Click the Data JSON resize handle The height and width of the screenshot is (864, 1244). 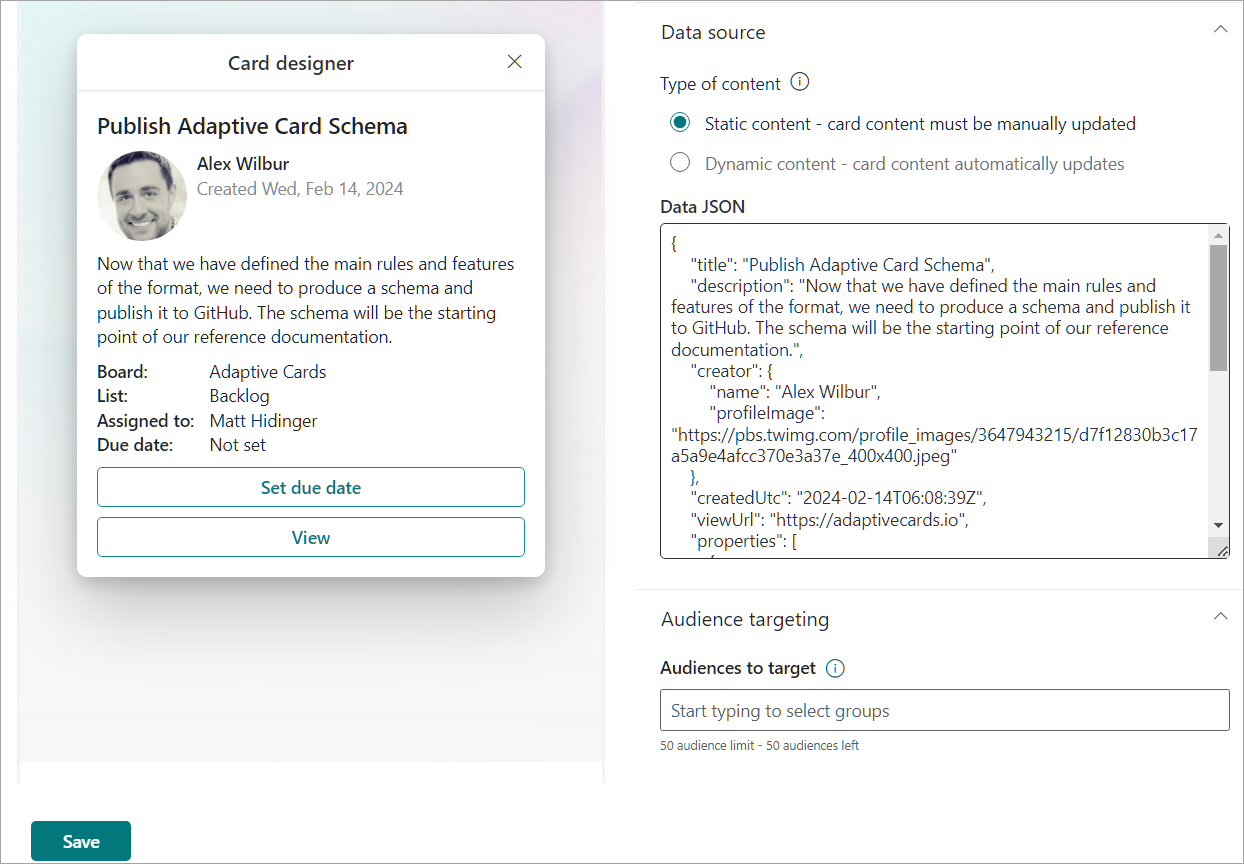[x=1222, y=550]
